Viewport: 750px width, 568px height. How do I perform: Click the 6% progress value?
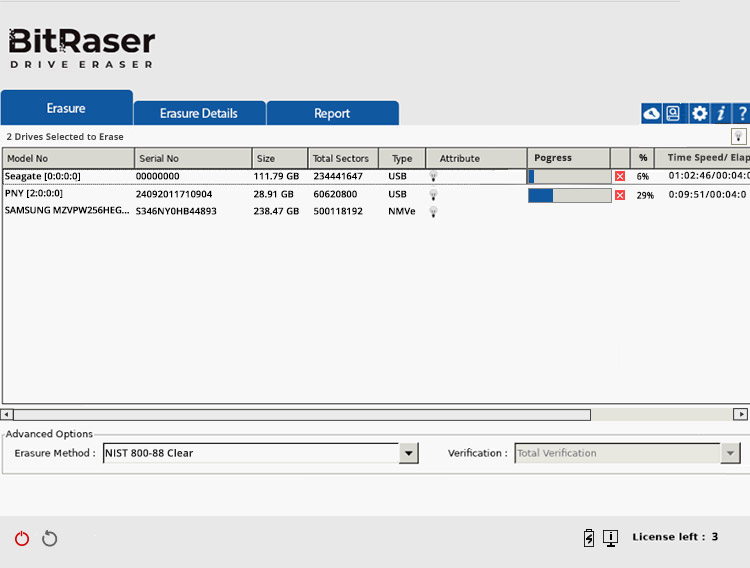point(642,177)
